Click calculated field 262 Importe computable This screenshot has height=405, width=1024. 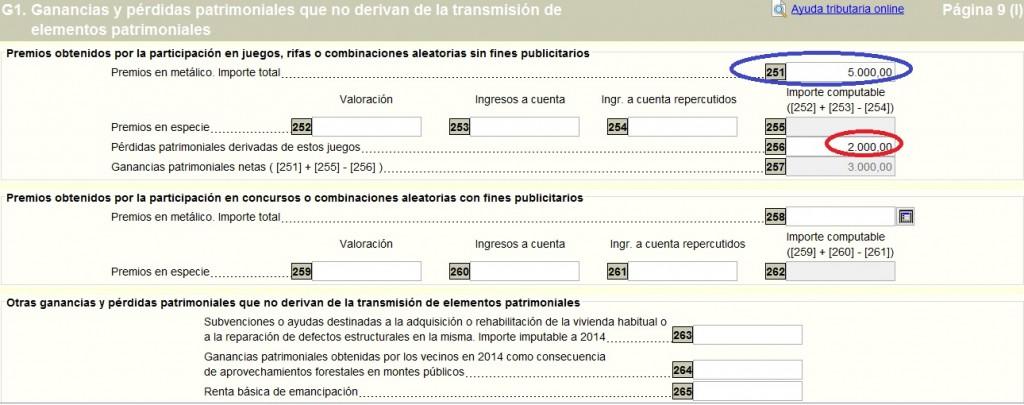point(840,271)
